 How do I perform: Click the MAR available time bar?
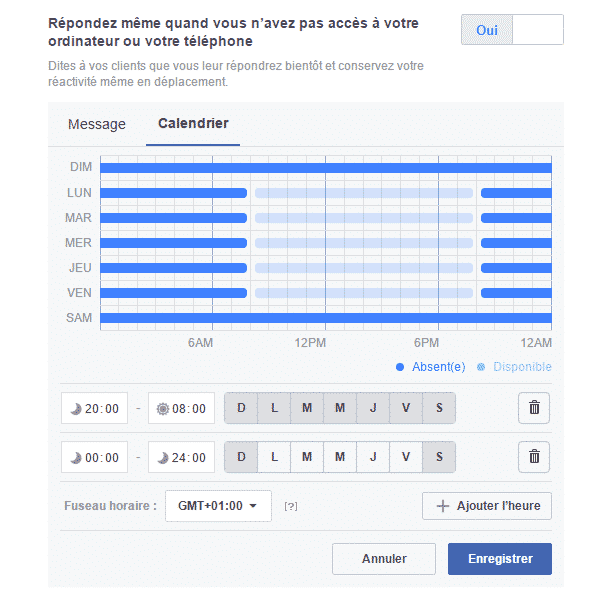tap(364, 217)
